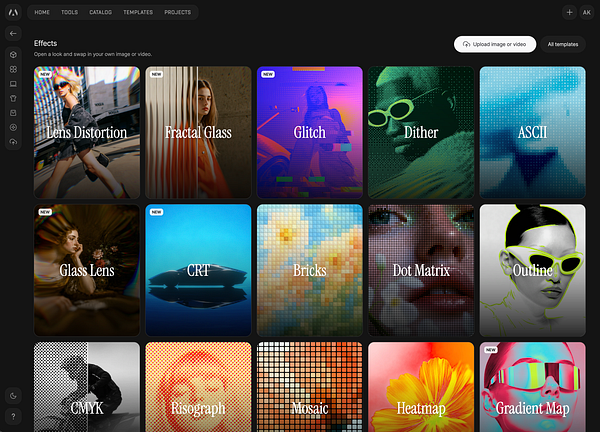Click the plus button in top bar
600x432 pixels.
coord(569,12)
